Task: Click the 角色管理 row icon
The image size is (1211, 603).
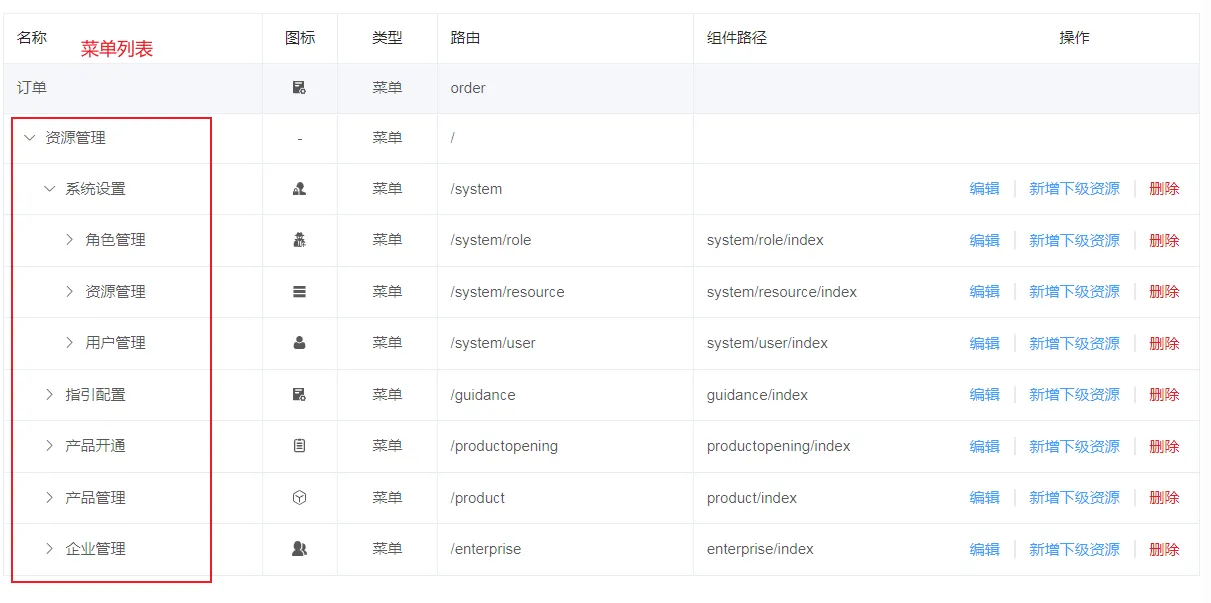Action: pos(299,240)
